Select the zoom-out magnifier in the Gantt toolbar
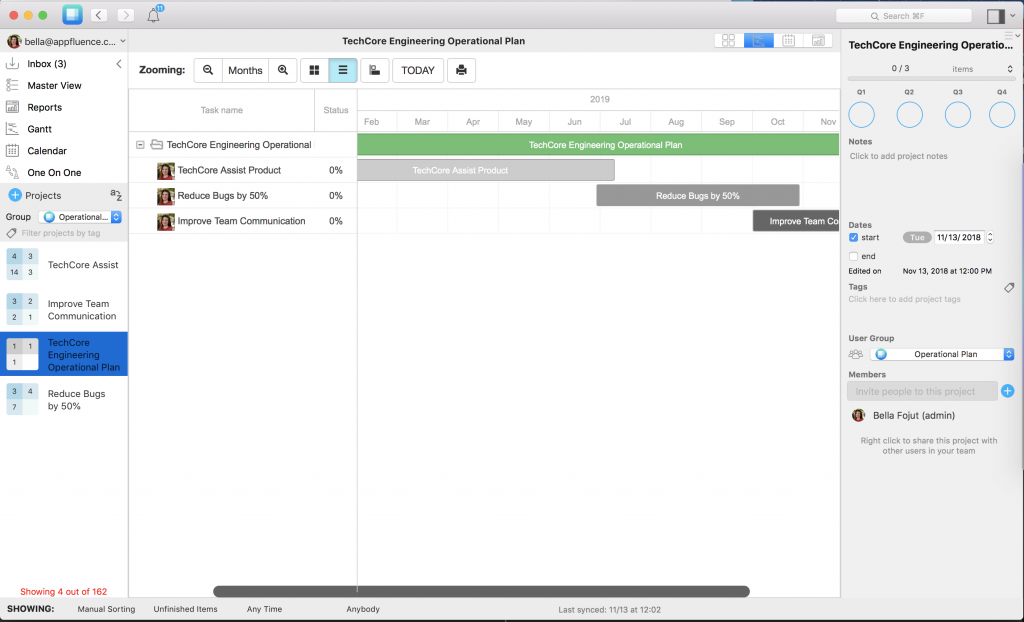Viewport: 1024px width, 622px height. click(x=207, y=70)
